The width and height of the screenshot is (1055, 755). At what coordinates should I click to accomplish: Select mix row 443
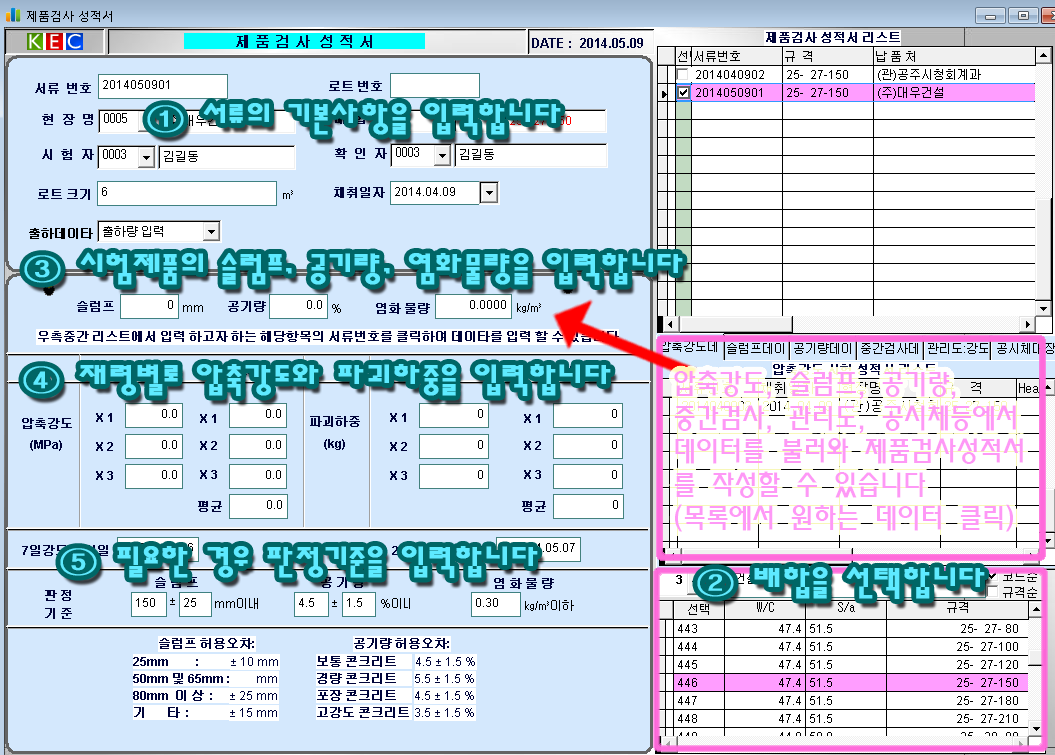click(x=852, y=629)
